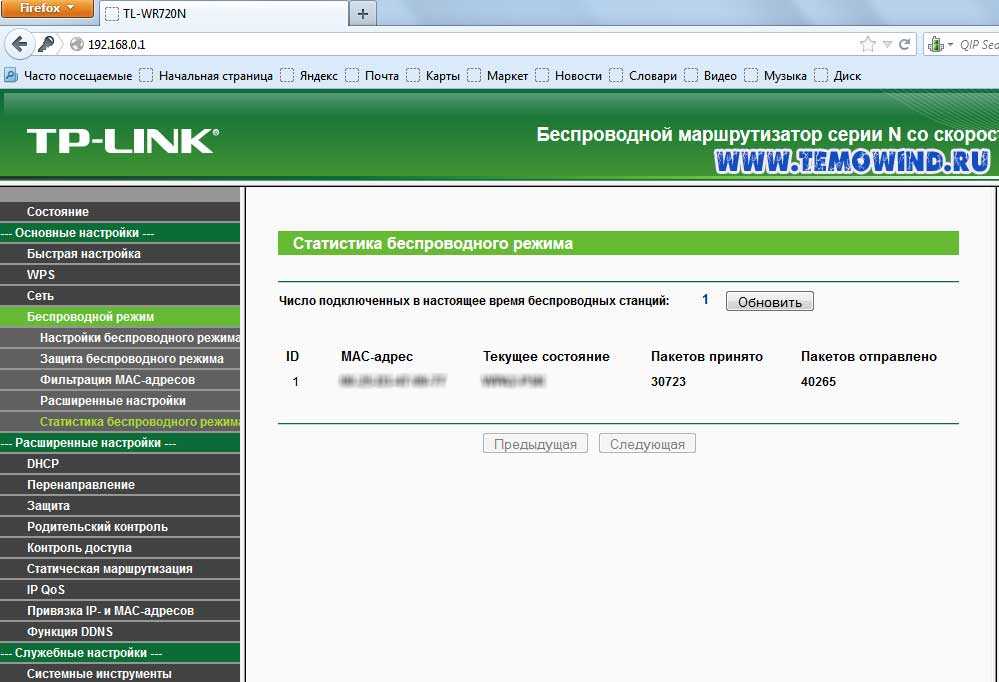Image resolution: width=999 pixels, height=682 pixels.
Task: Open the IP QoS menu item
Action: point(120,590)
